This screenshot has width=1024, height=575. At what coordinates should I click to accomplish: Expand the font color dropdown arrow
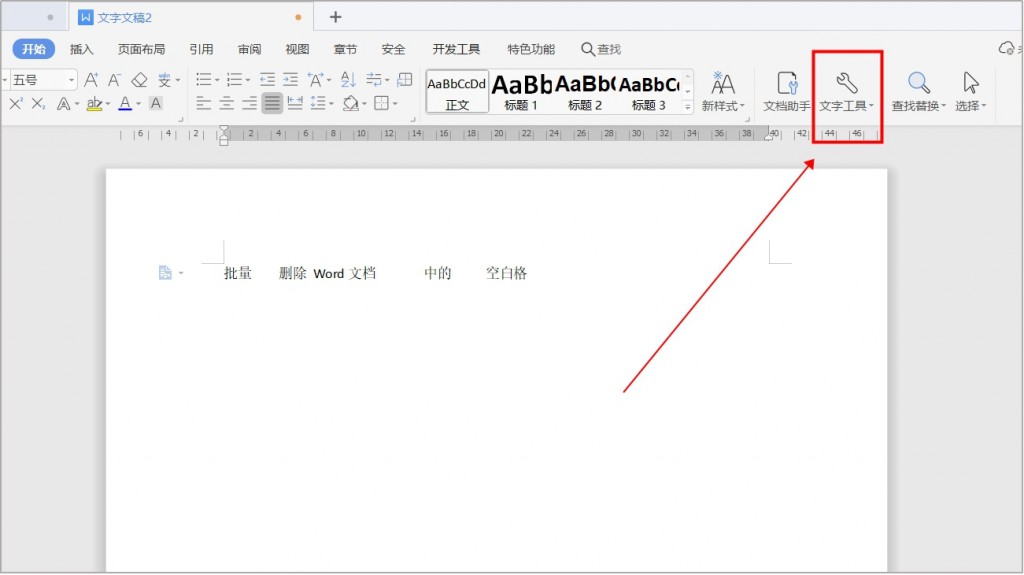click(x=138, y=104)
